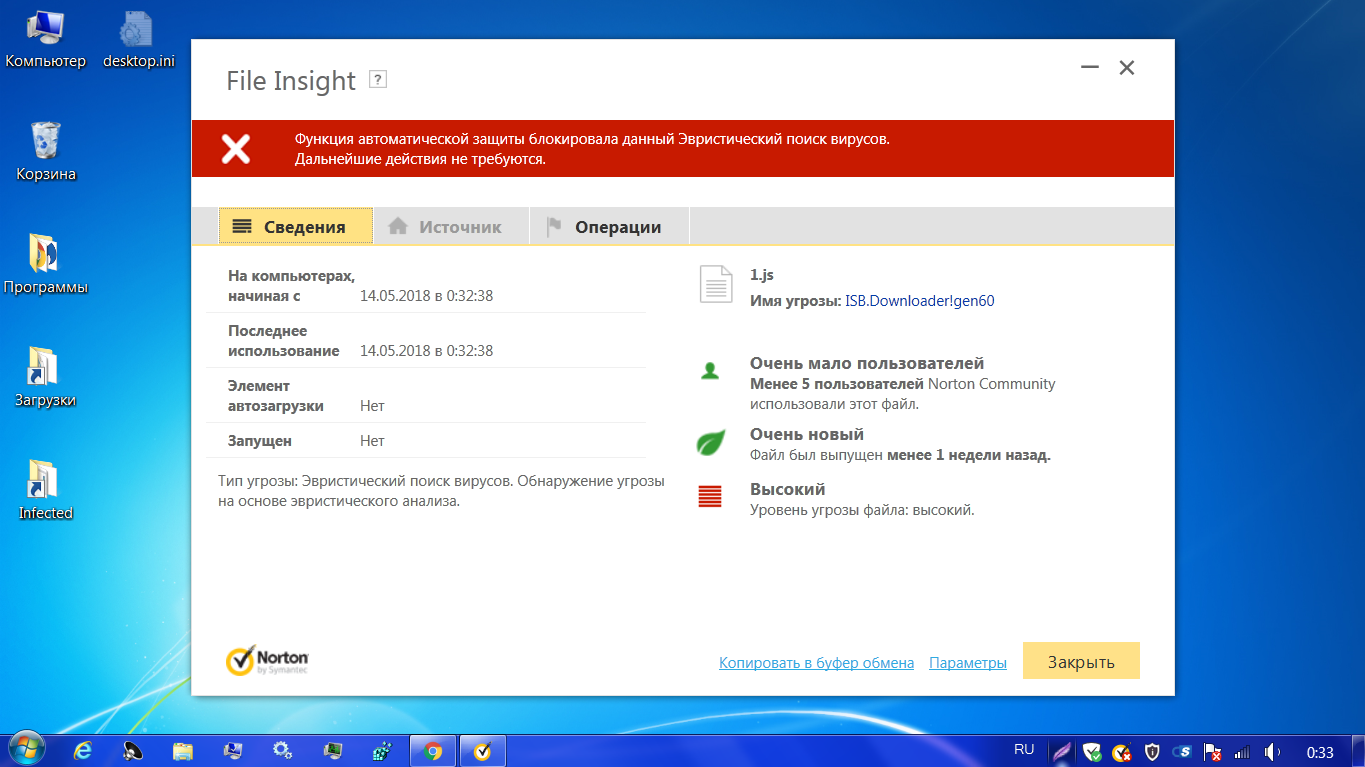Switch to the Сведения tab
1365x767 pixels.
pyautogui.click(x=295, y=226)
